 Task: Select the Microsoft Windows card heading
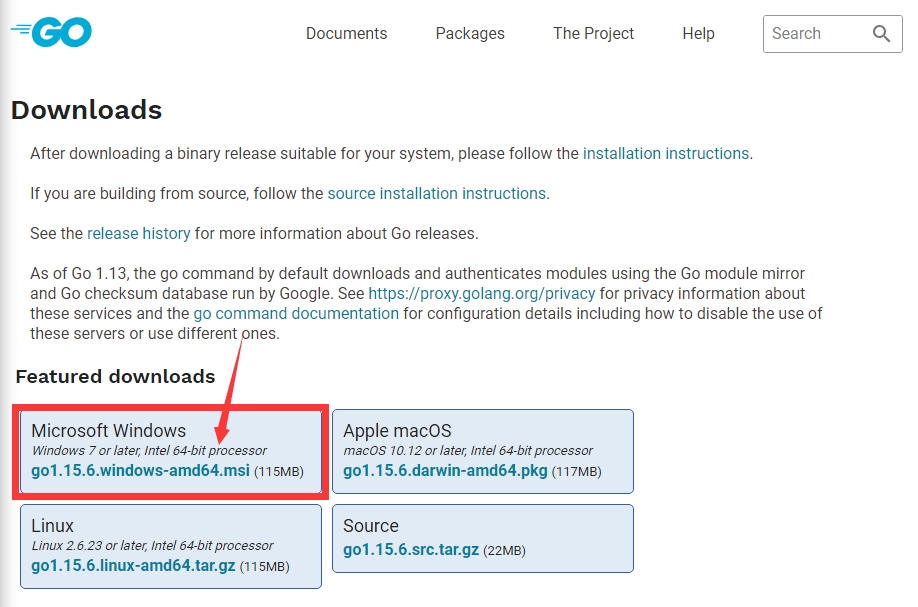click(108, 431)
